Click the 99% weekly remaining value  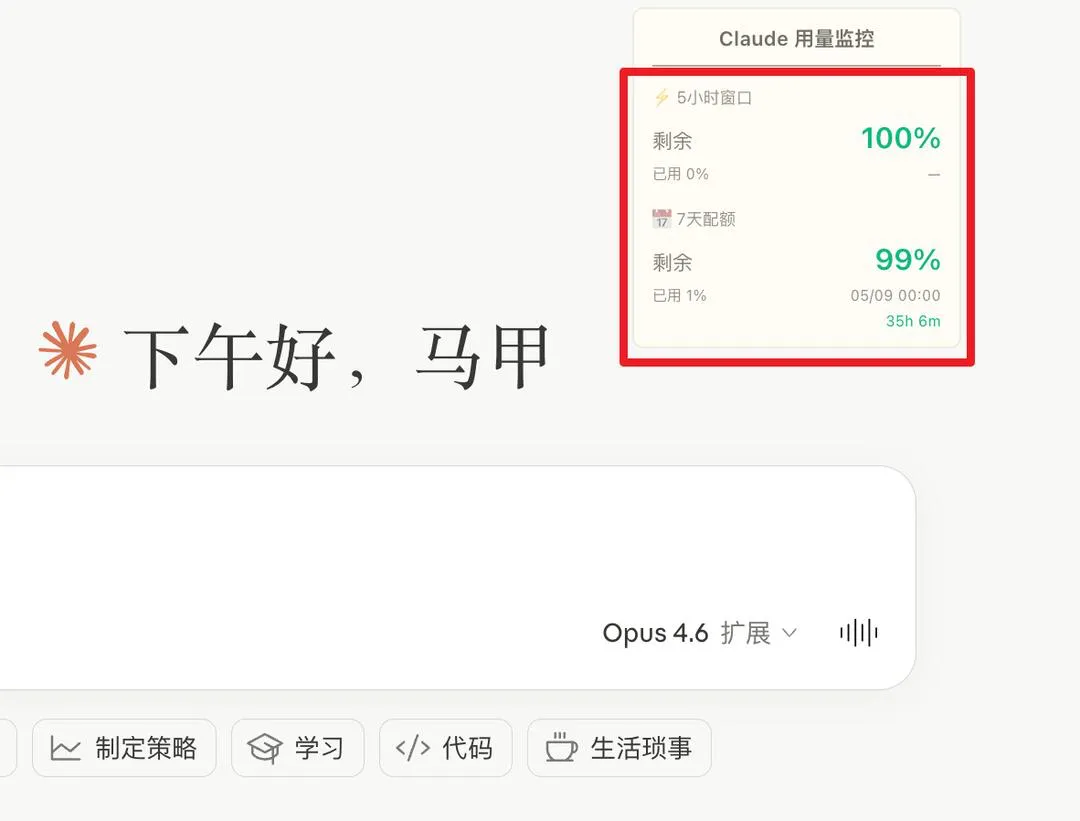[x=908, y=260]
